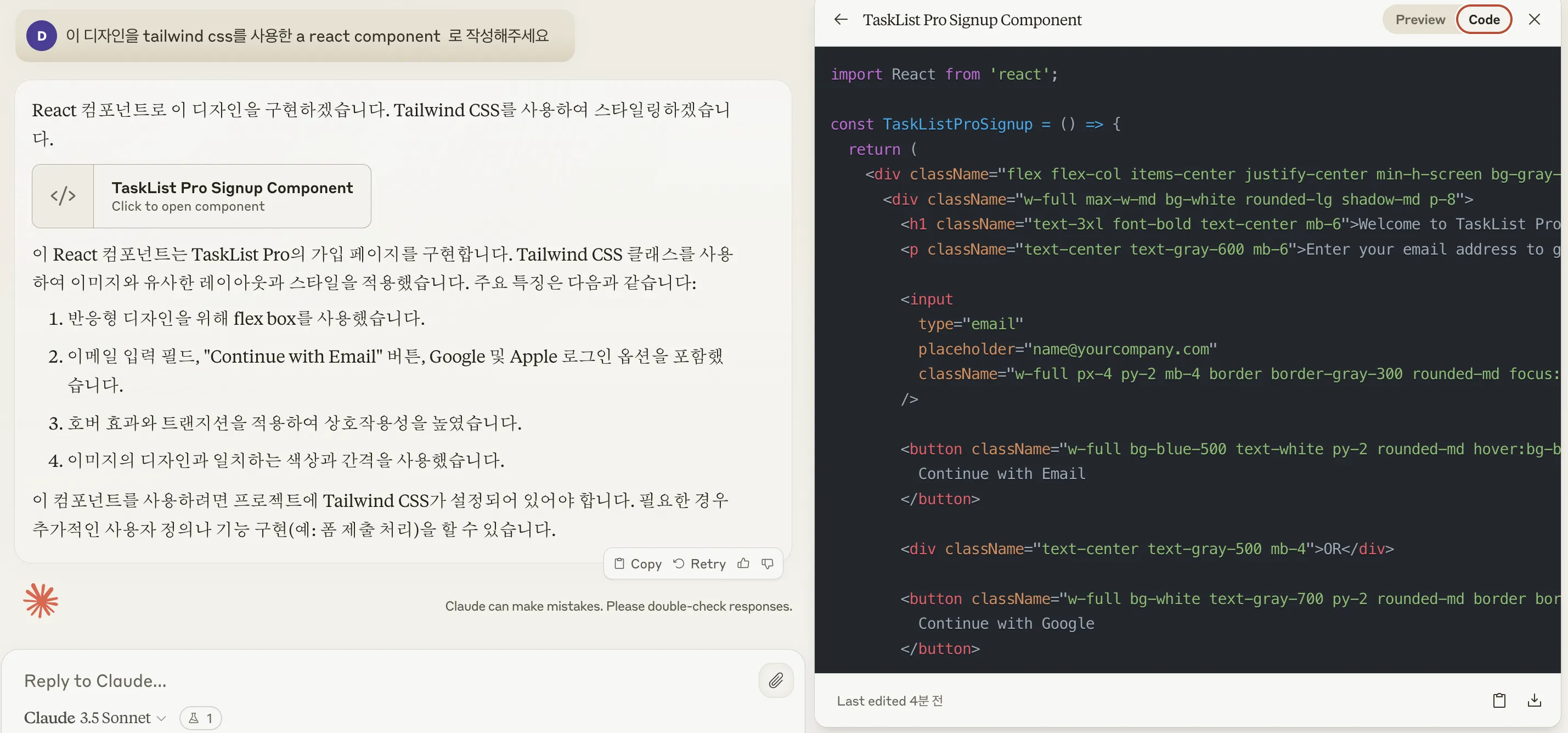Screen dimensions: 1568x733
Task: Open the flask feature preview badge
Action: pyautogui.click(x=200, y=718)
